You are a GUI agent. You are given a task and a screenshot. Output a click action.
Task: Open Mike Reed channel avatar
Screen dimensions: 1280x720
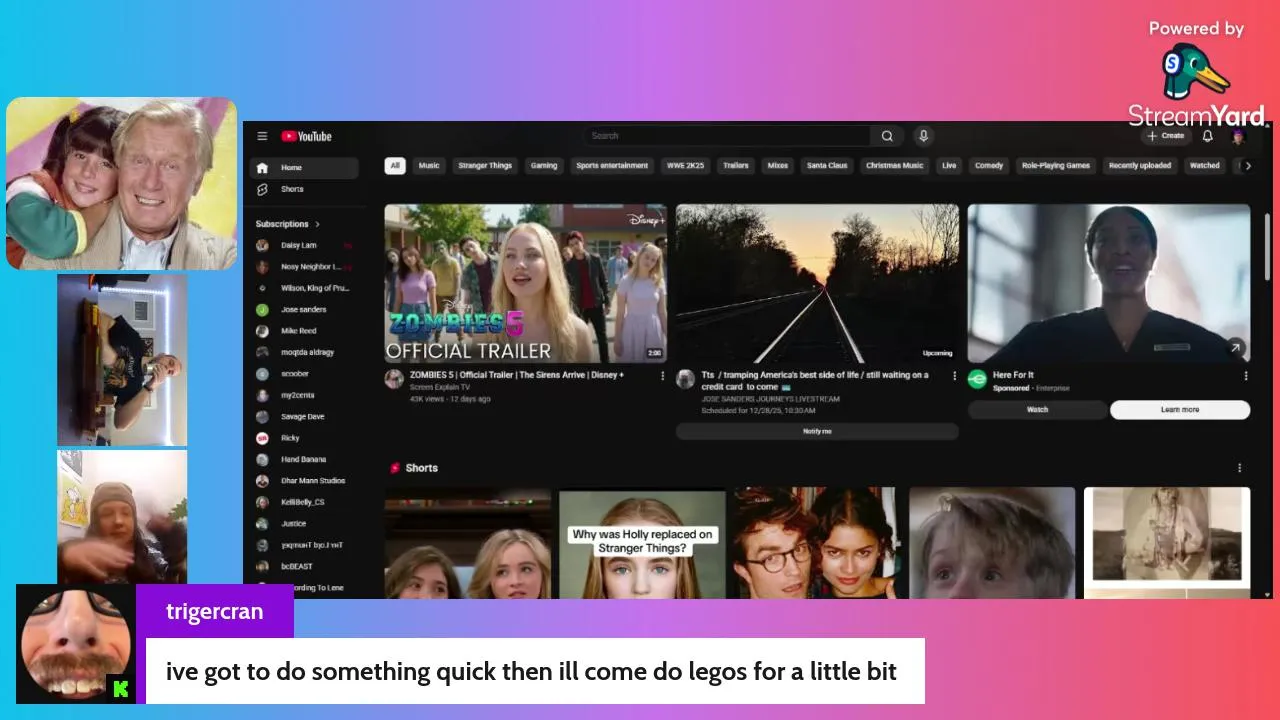click(x=262, y=331)
